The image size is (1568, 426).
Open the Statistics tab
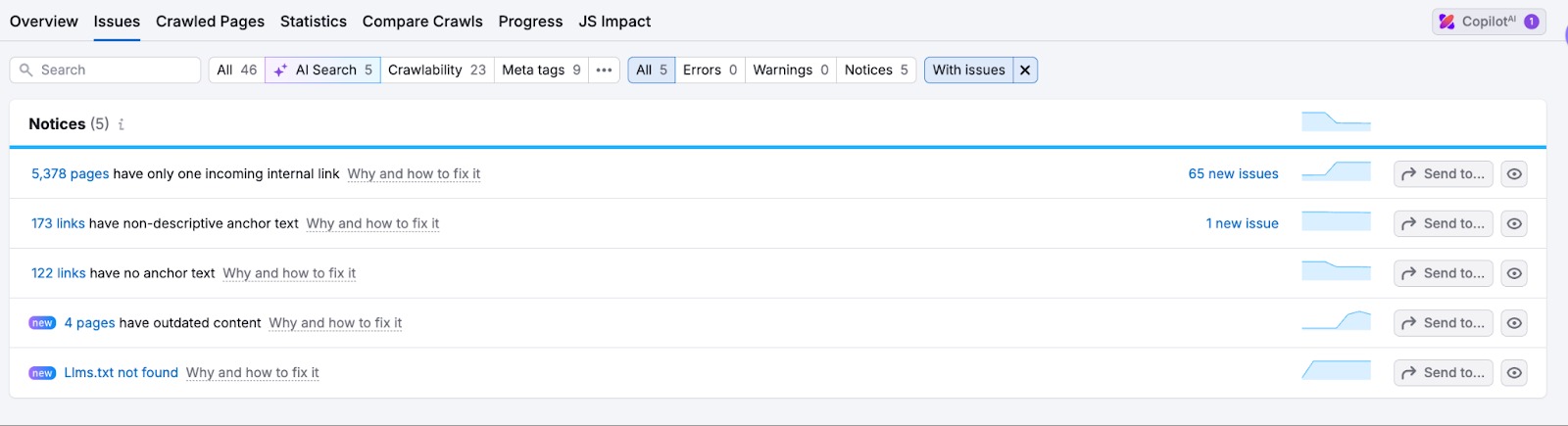coord(314,21)
